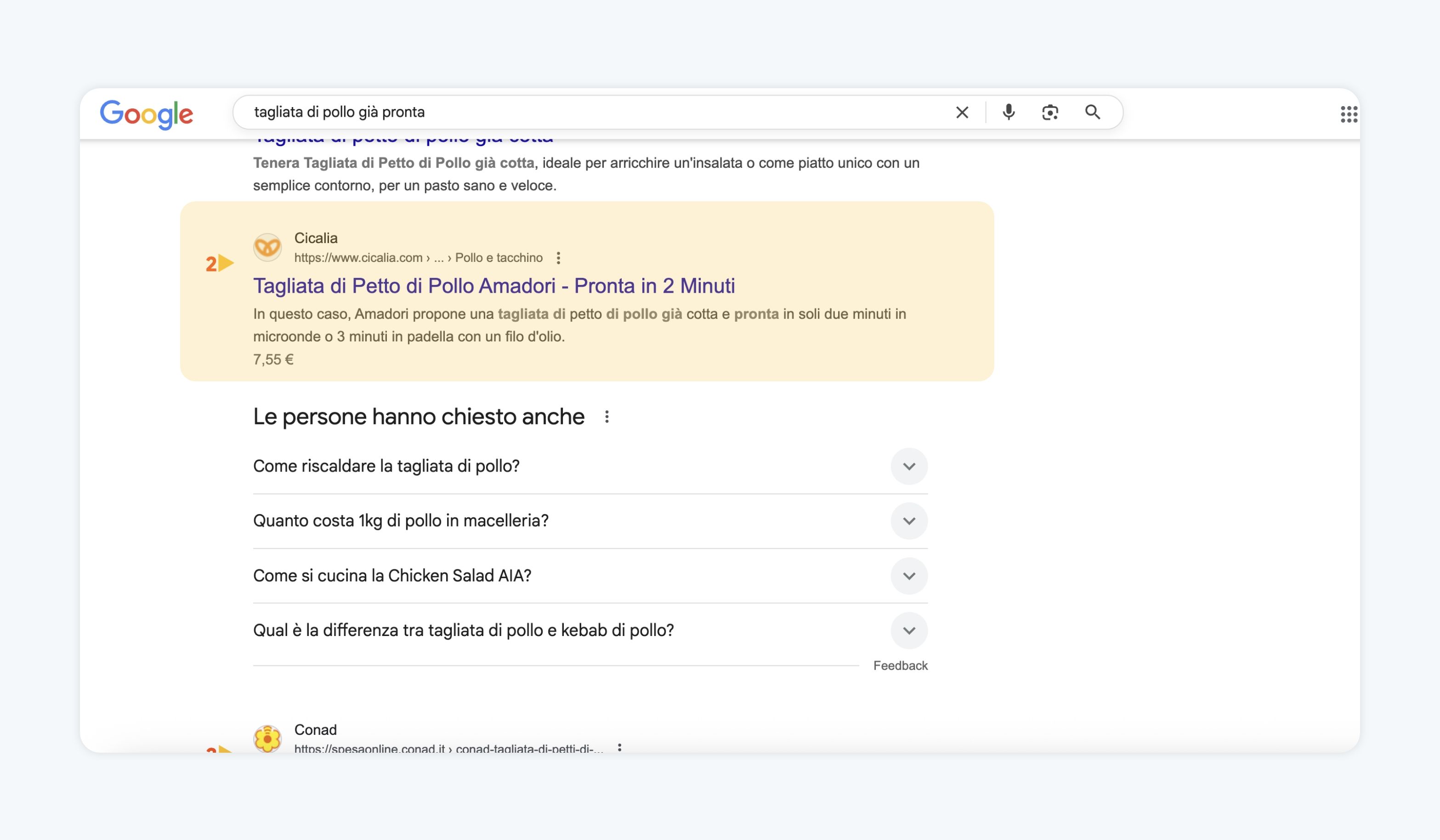This screenshot has height=840, width=1440.
Task: Expand 'Come si cucina la Chicken Salad AIA?'
Action: pos(590,576)
